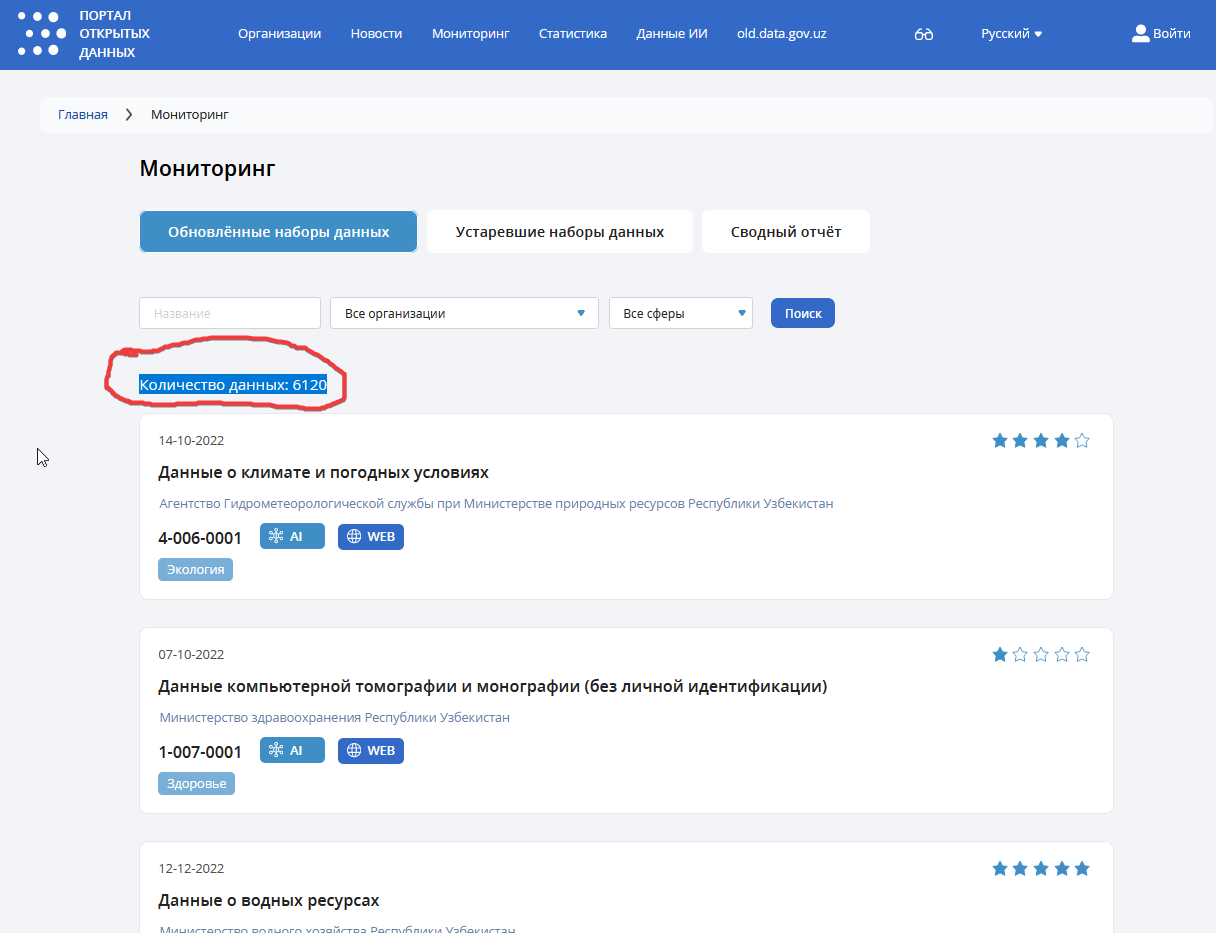Click the Войти login link
1216x933 pixels.
(1171, 34)
